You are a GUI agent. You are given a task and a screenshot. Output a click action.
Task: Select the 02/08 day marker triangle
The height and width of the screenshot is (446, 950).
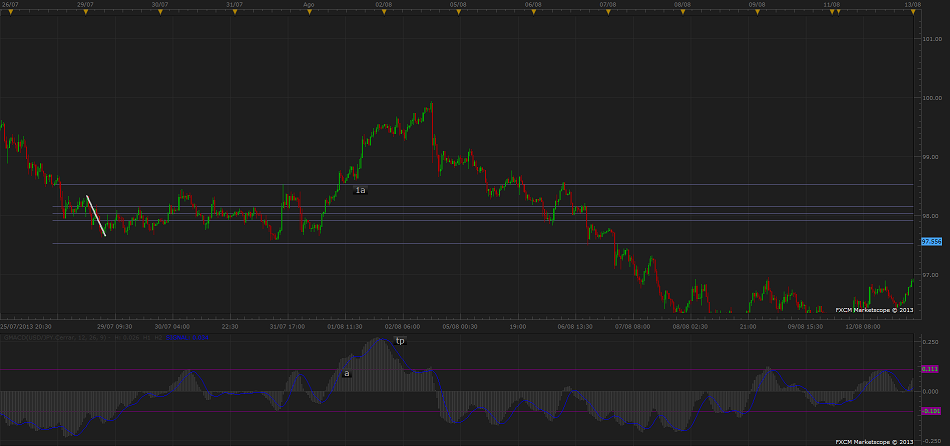(x=382, y=11)
